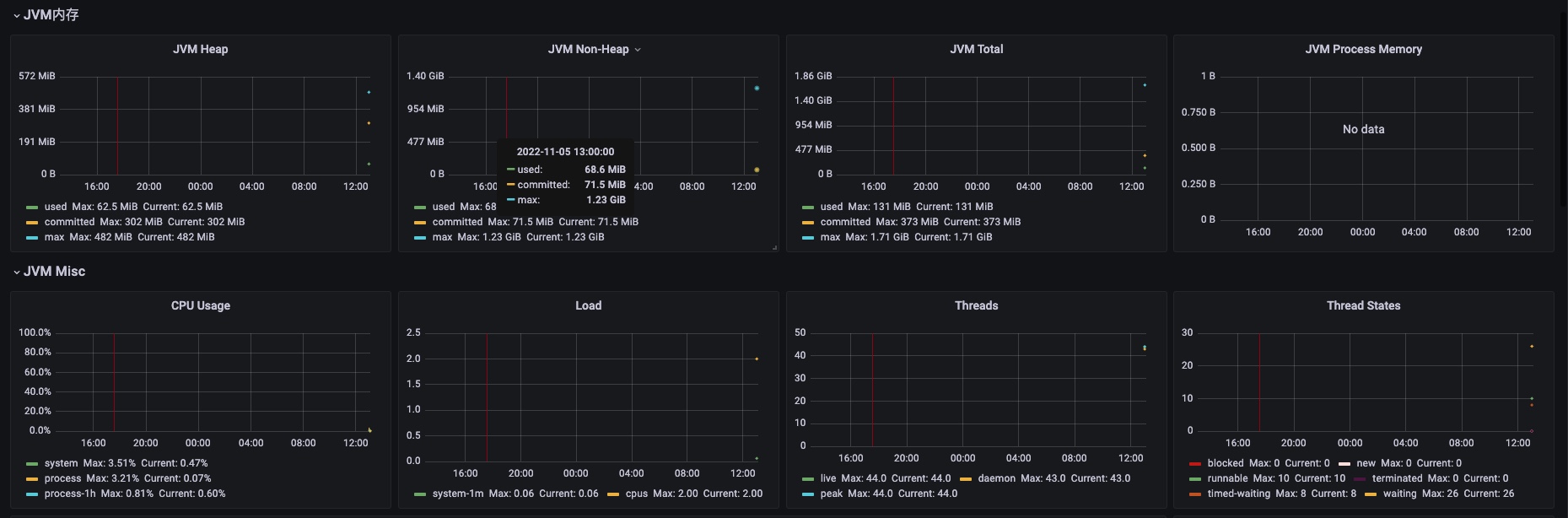Toggle process-1h series in CPU Usage legend
The image size is (1568, 518).
(70, 494)
